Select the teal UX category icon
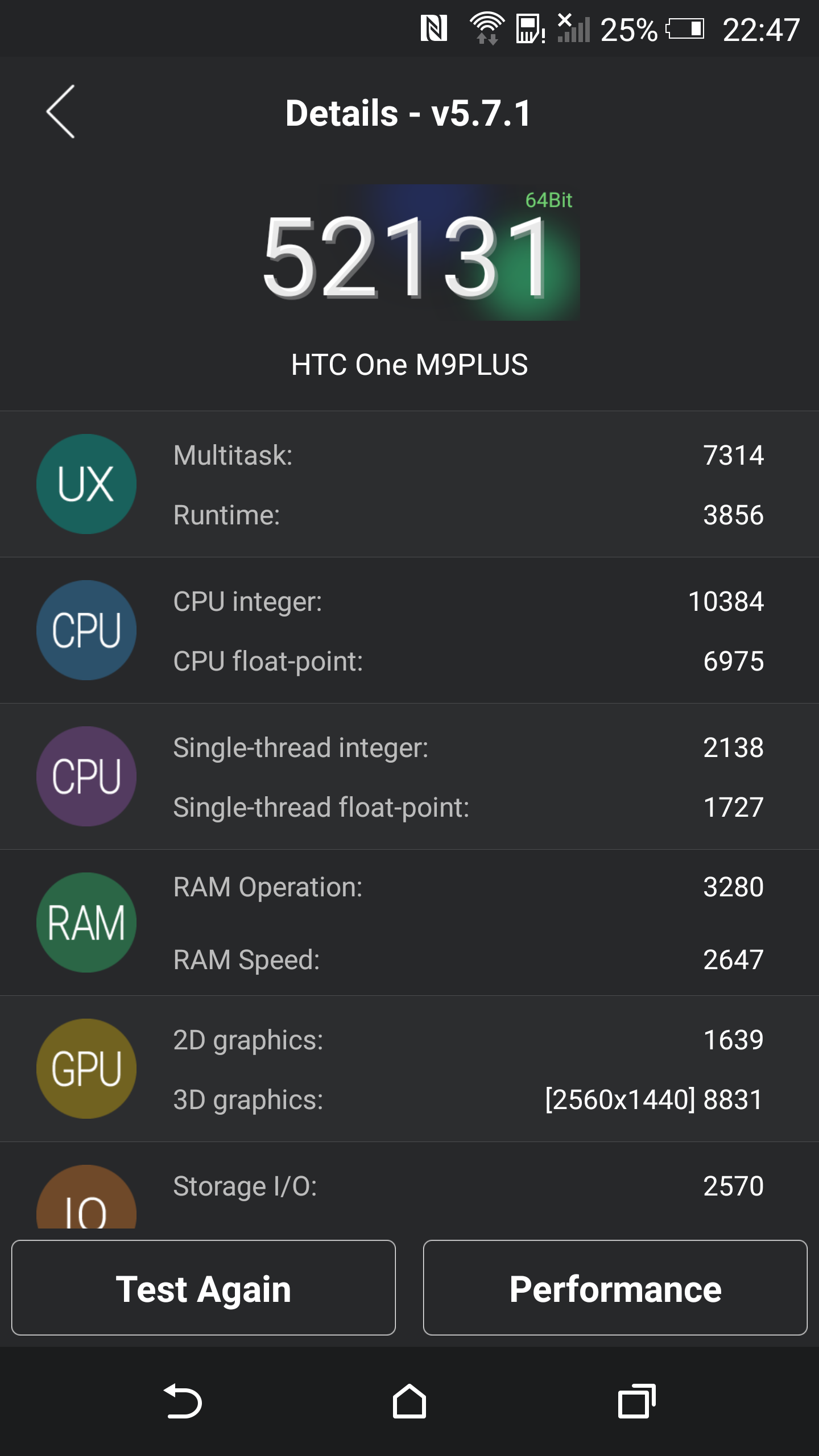 point(86,484)
